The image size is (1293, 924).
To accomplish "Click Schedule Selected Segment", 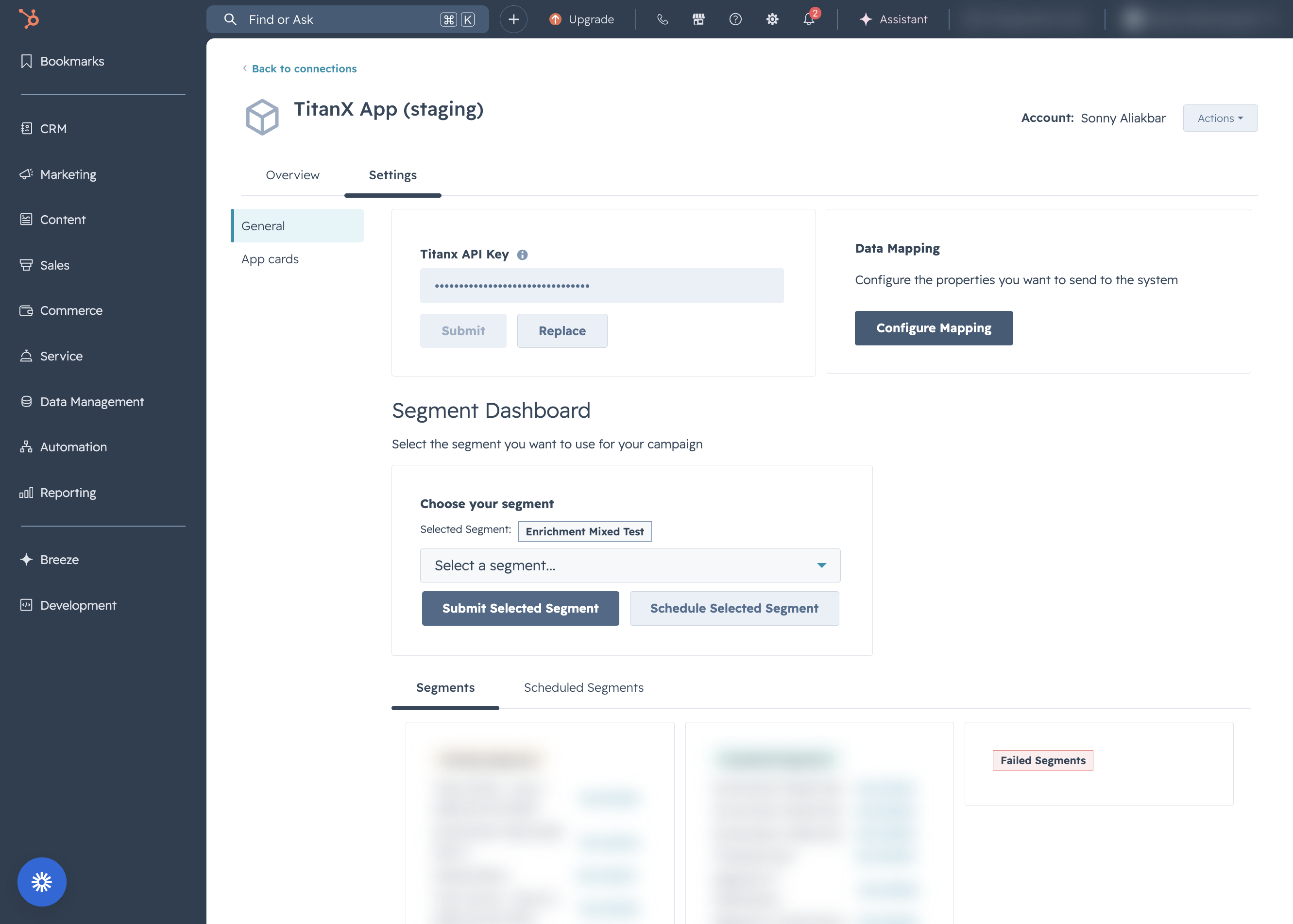I will [x=734, y=608].
